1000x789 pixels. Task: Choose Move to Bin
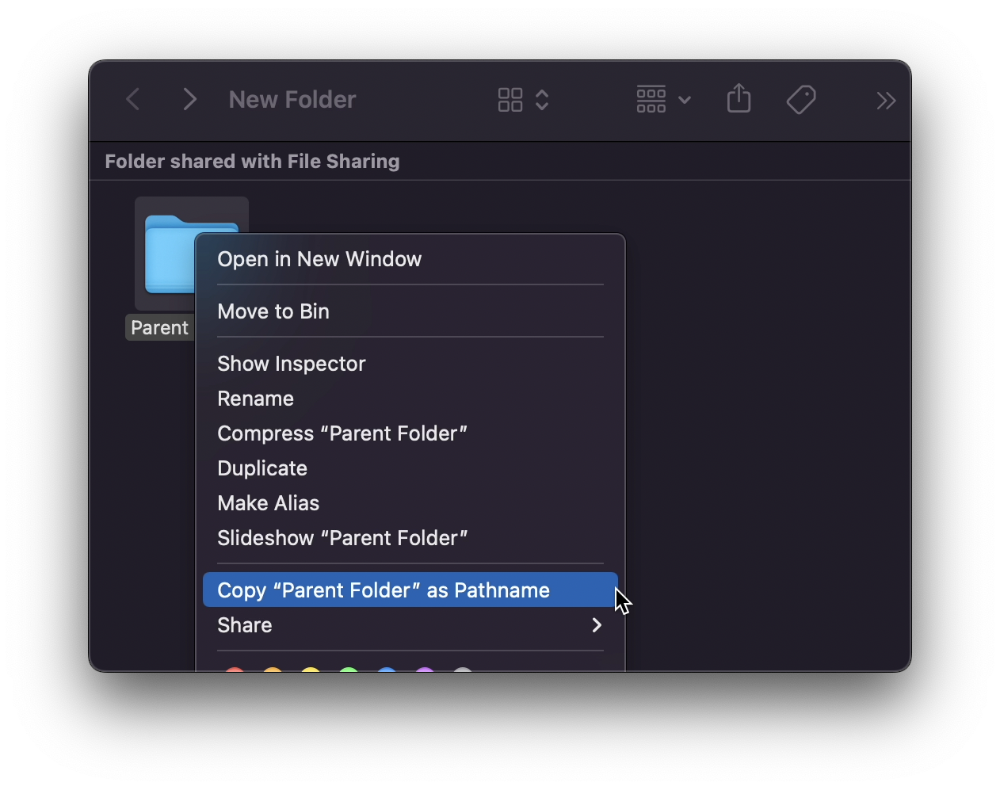pos(410,311)
